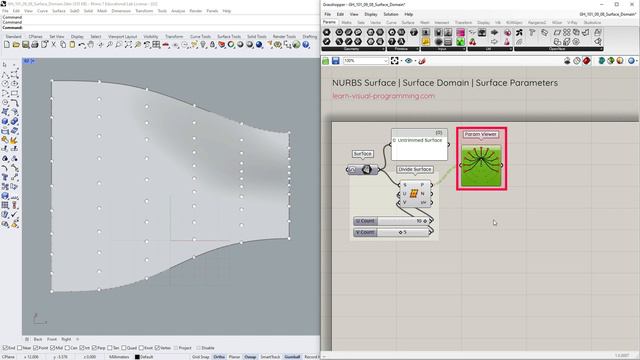Click the Cut scissors icon in Rhino toolbar

[x=53, y=44]
